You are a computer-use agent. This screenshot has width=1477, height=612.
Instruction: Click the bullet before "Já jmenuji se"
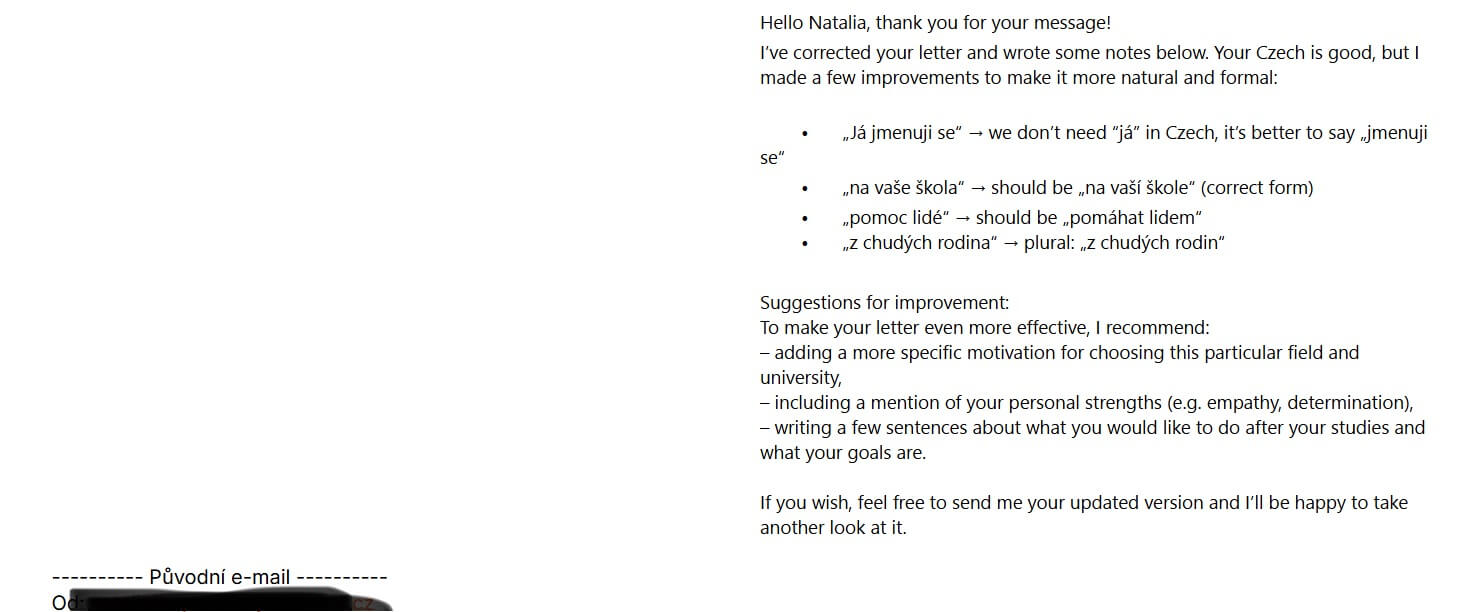click(804, 134)
